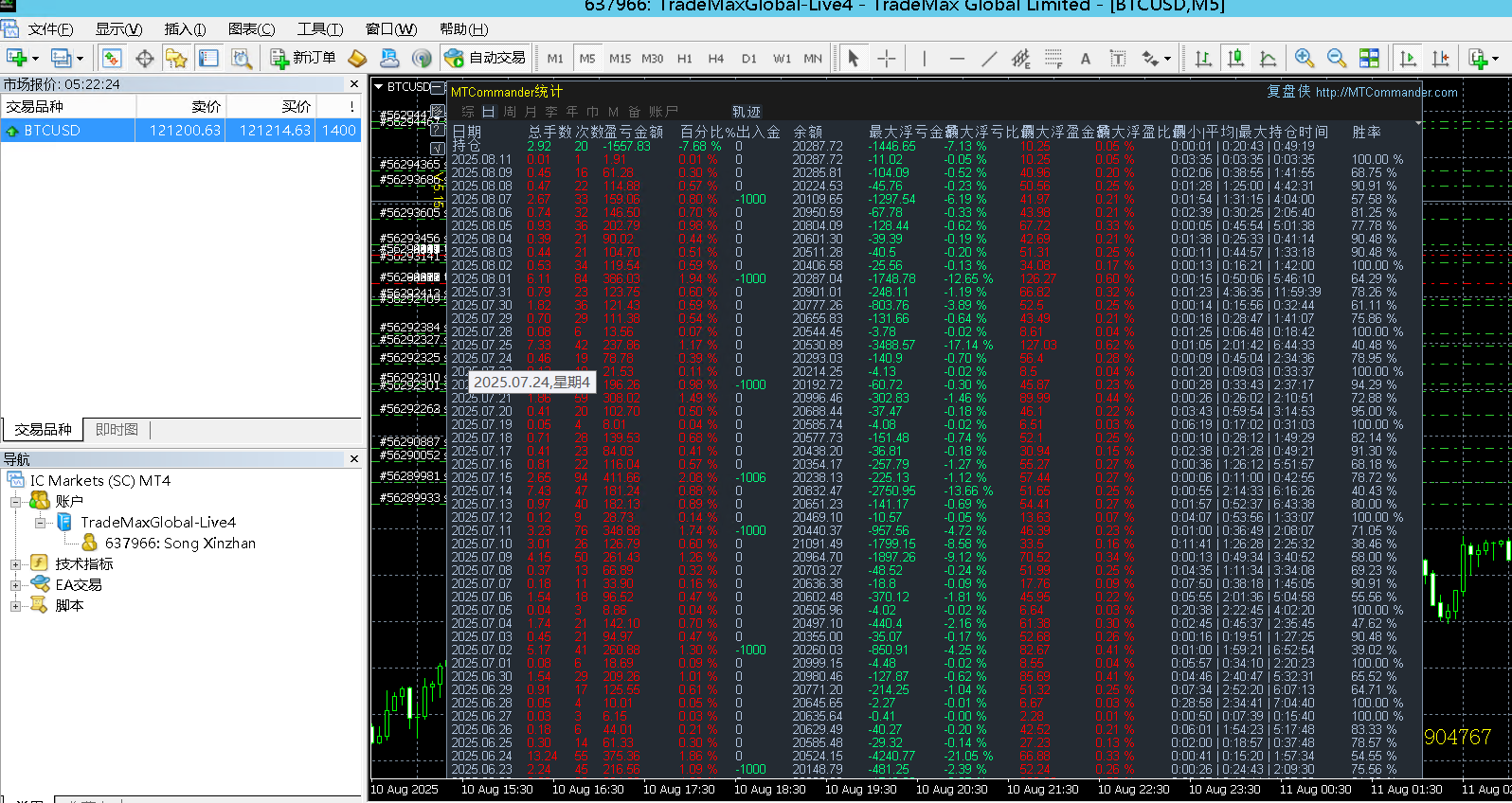The width and height of the screenshot is (1512, 803).
Task: Open the http://MTCommander.com link
Action: [x=1386, y=92]
